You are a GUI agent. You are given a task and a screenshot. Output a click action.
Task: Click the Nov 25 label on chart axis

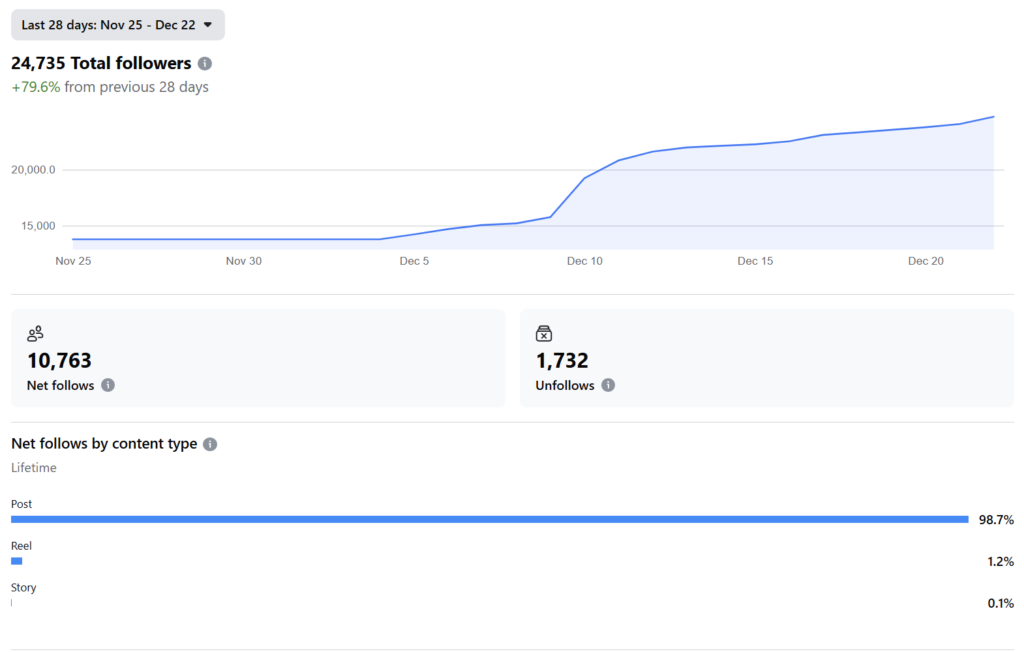(x=73, y=261)
